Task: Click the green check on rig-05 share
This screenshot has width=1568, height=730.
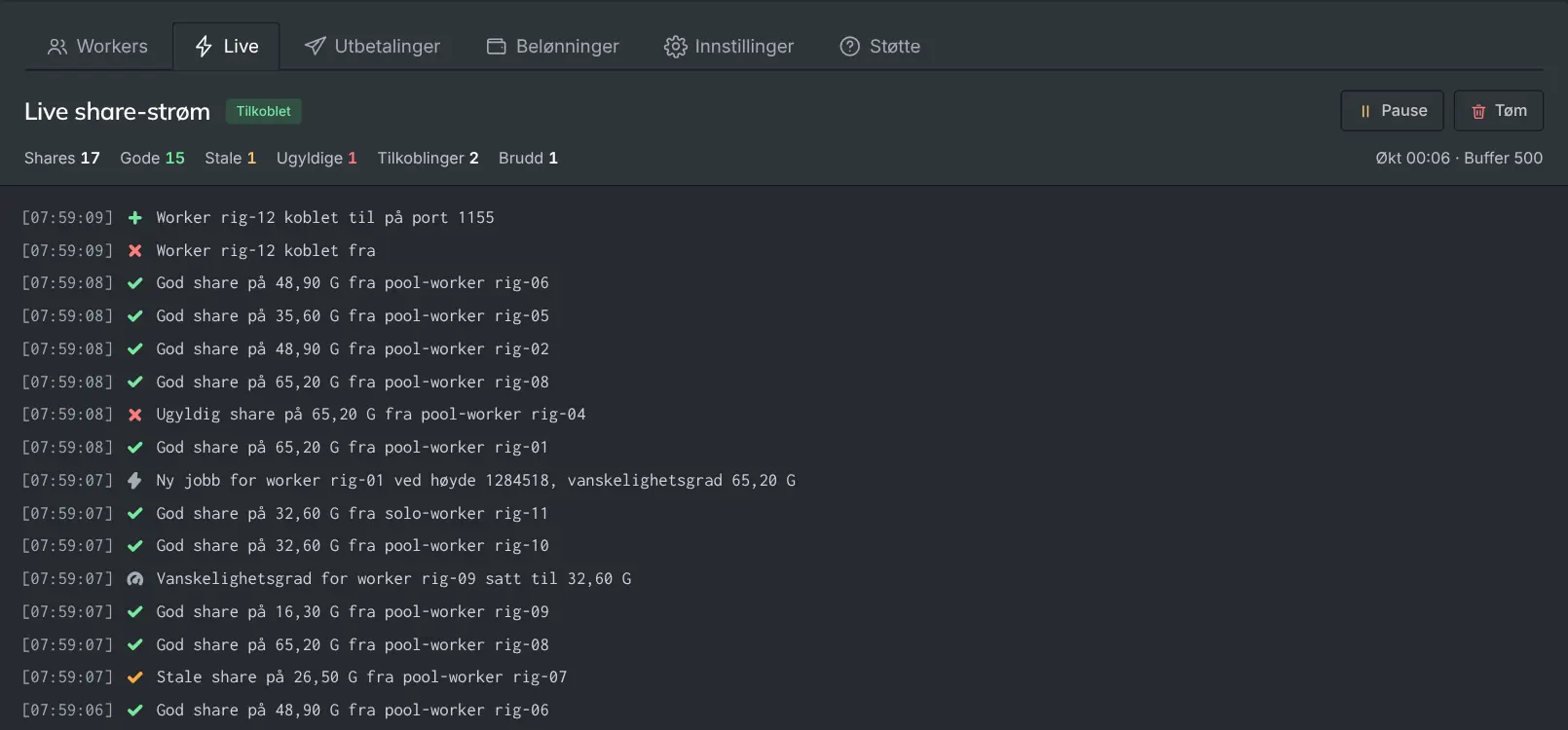Action: point(135,316)
